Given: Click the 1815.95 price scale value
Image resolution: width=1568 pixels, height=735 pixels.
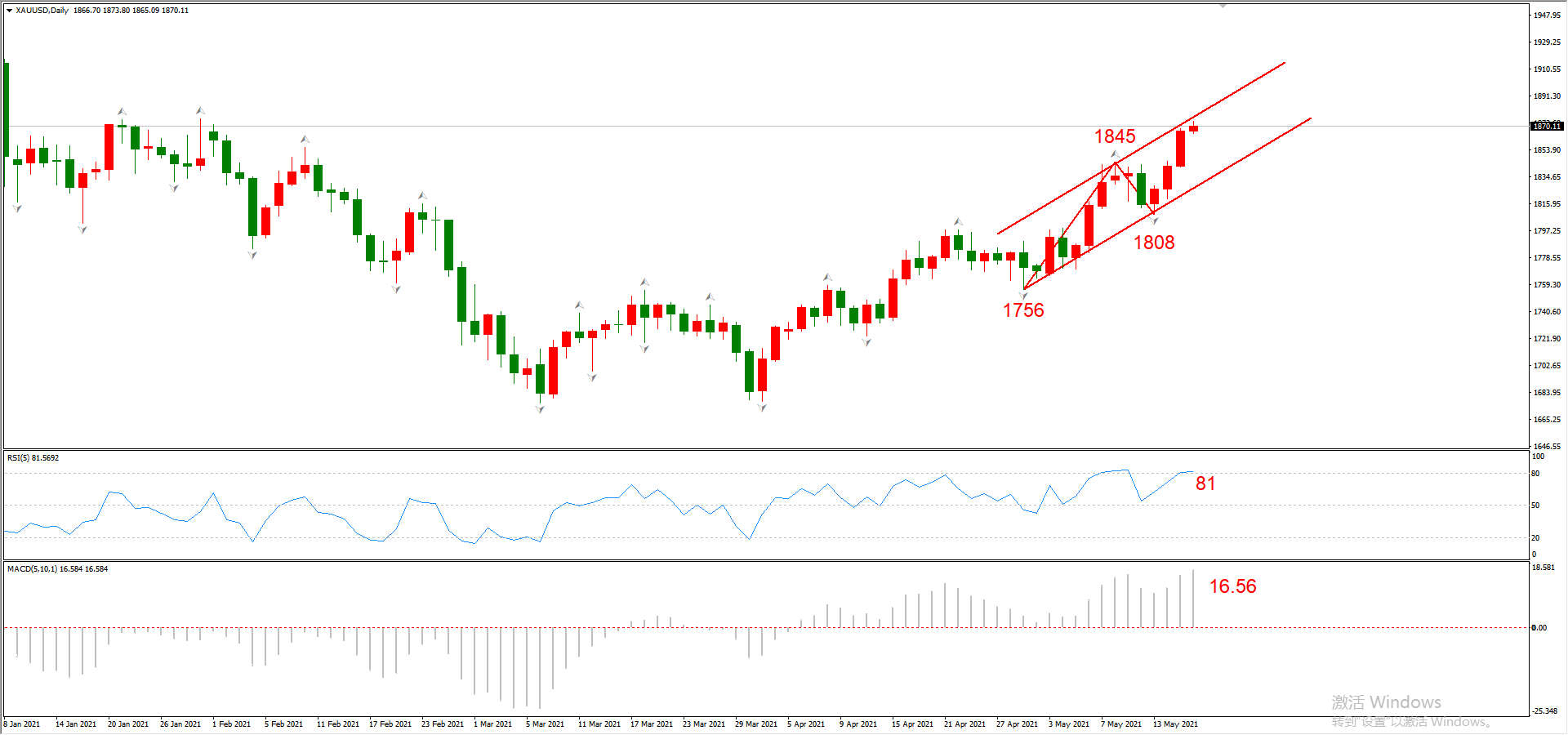Looking at the screenshot, I should (1547, 204).
